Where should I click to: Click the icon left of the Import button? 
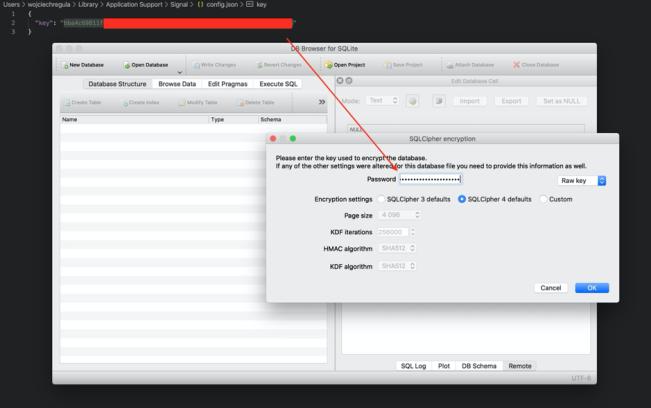coord(439,101)
